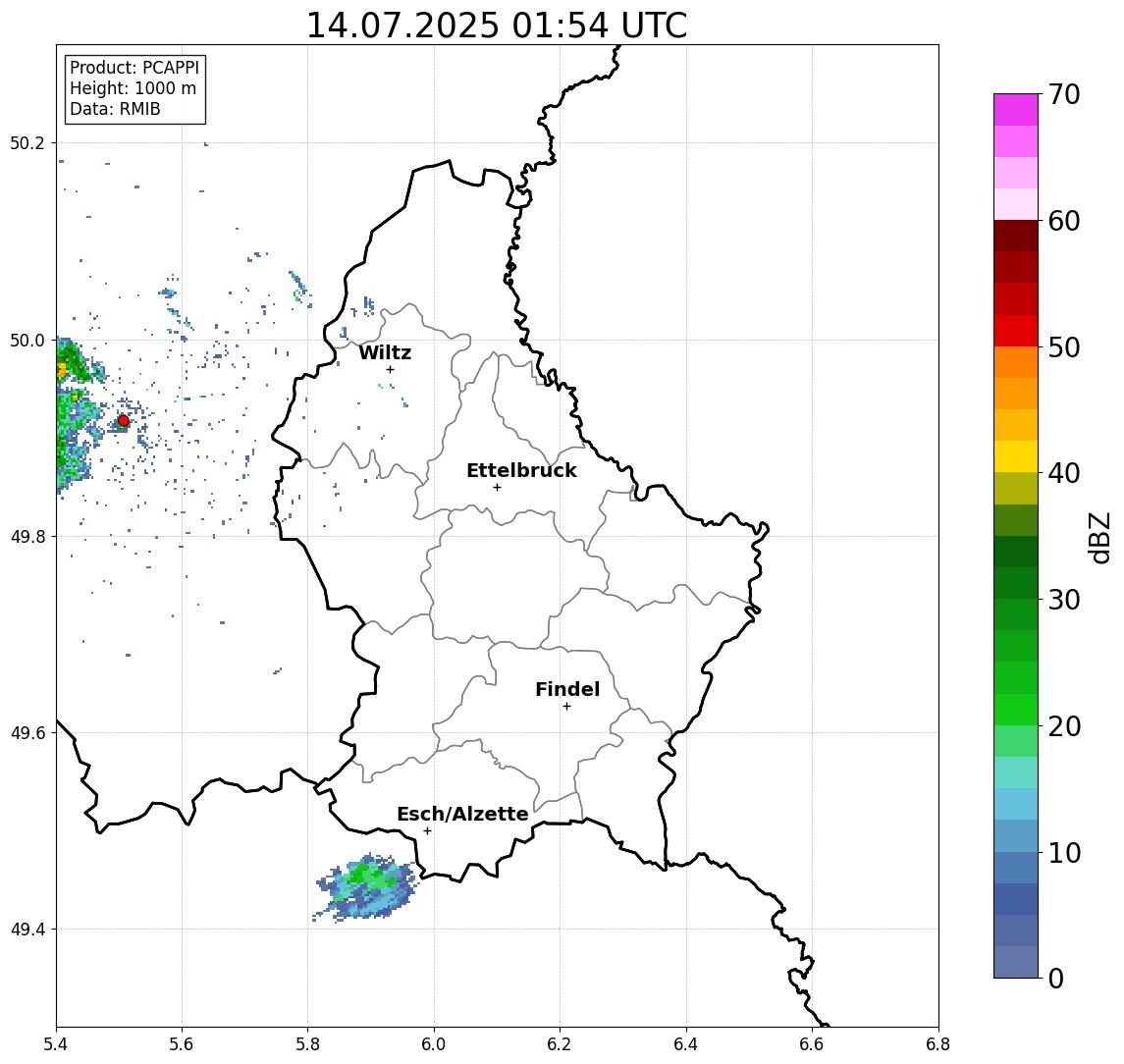Click the longitude axis label "6.2"
The image size is (1124, 1064).
click(560, 1044)
